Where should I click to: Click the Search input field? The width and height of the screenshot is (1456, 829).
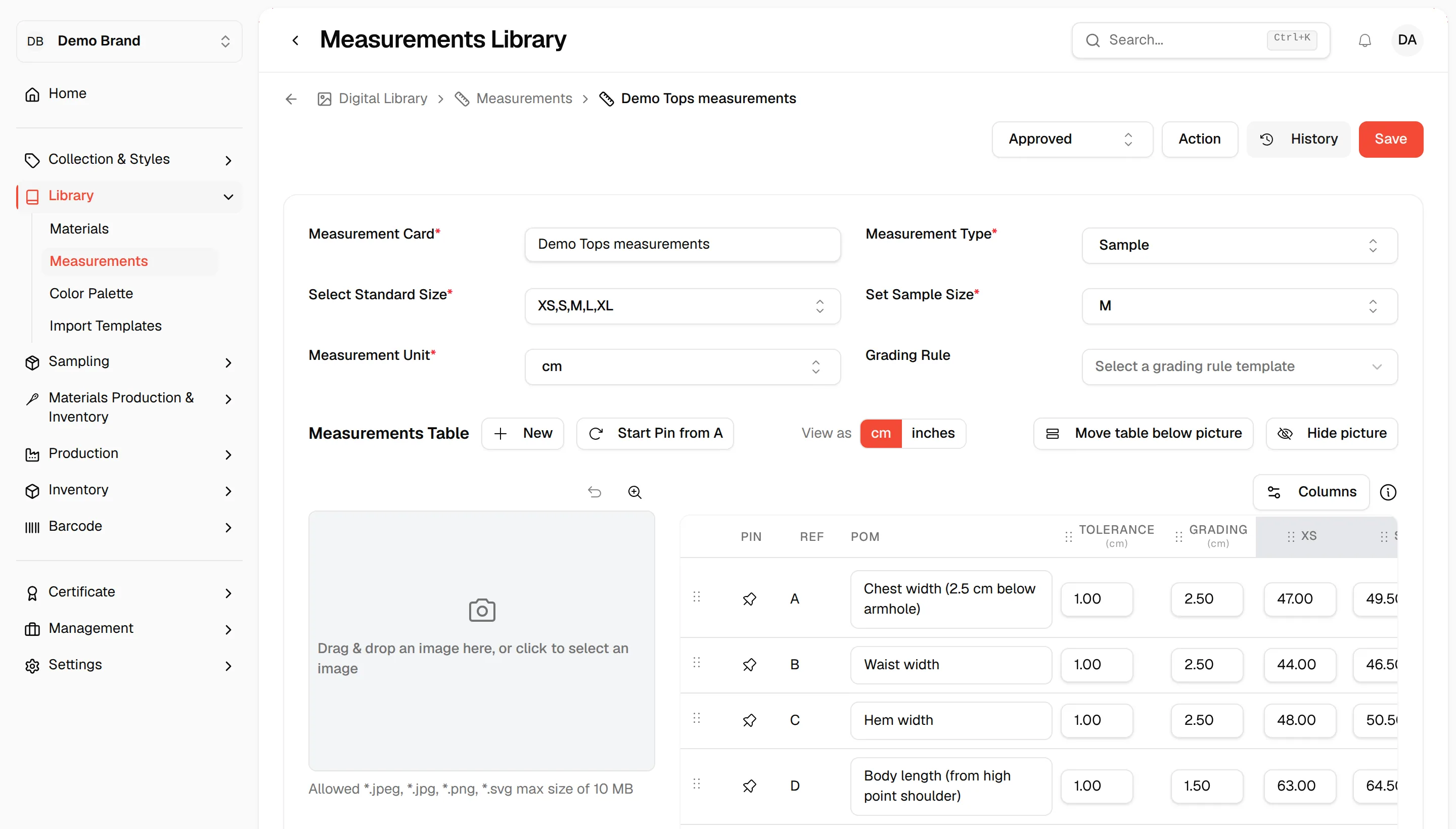pyautogui.click(x=1200, y=40)
